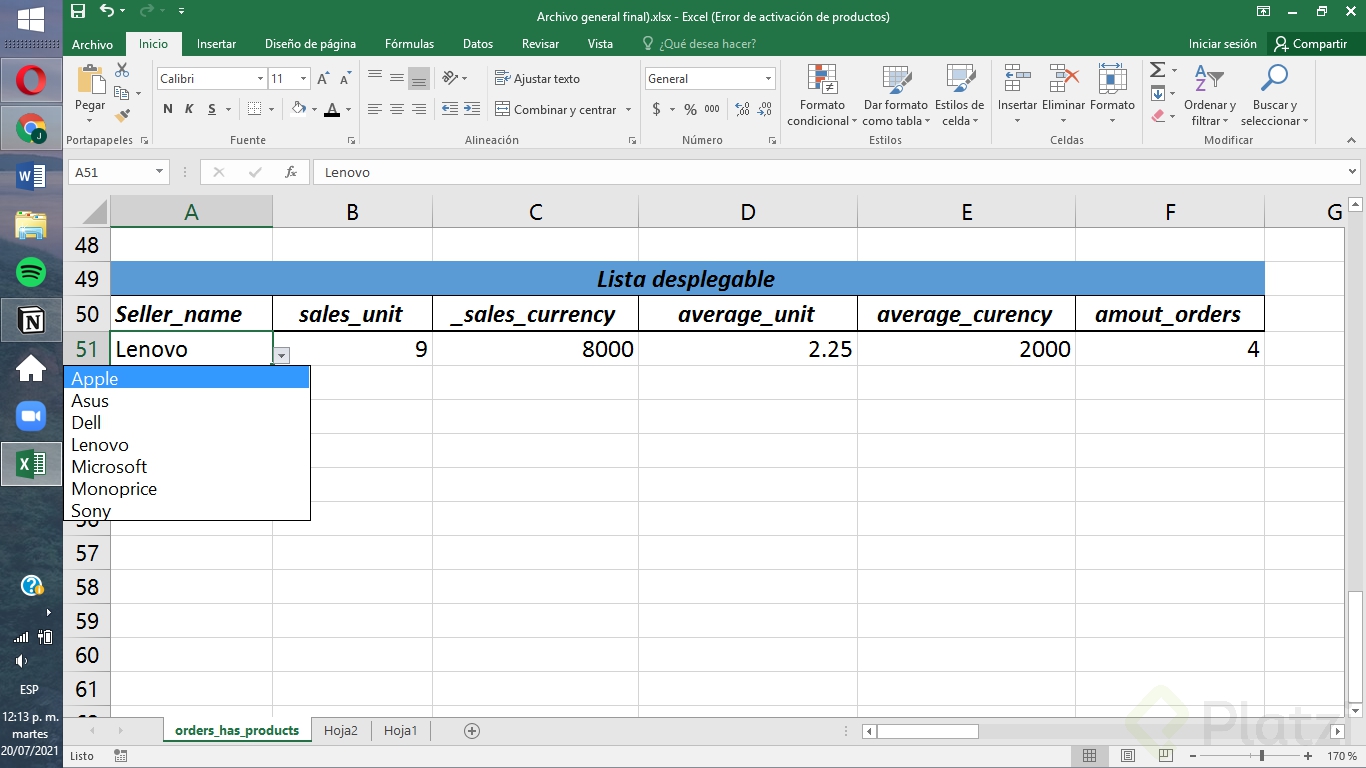Add a new sheet with plus icon

472,731
